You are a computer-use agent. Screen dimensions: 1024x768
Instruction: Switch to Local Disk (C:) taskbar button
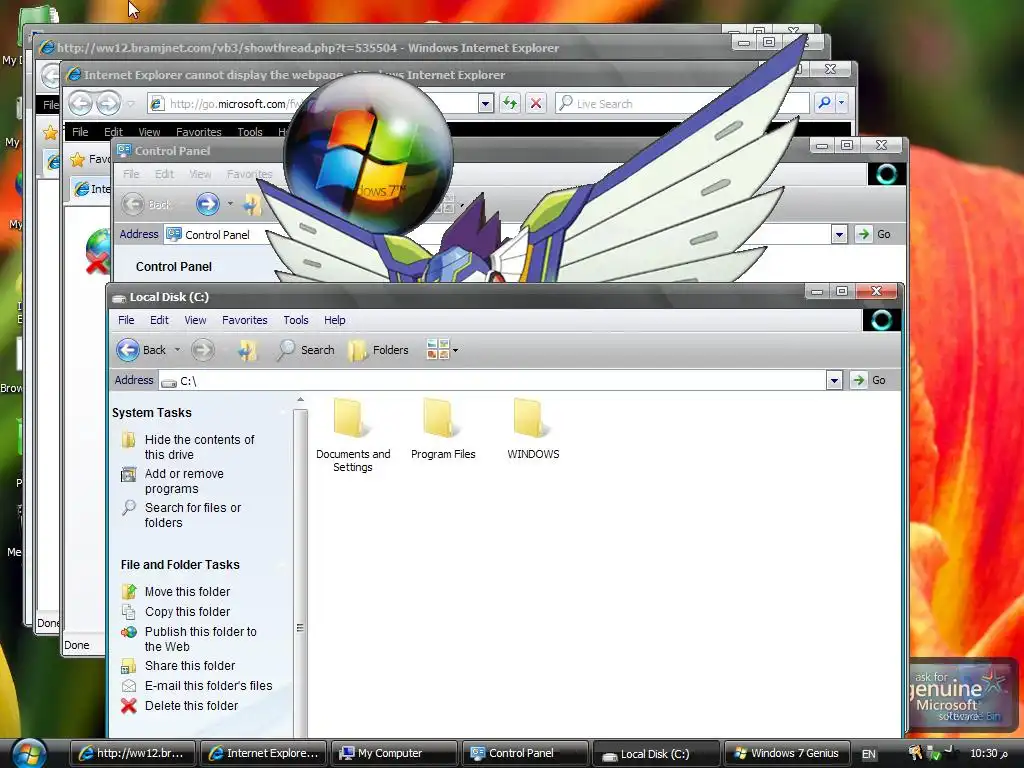click(x=656, y=754)
